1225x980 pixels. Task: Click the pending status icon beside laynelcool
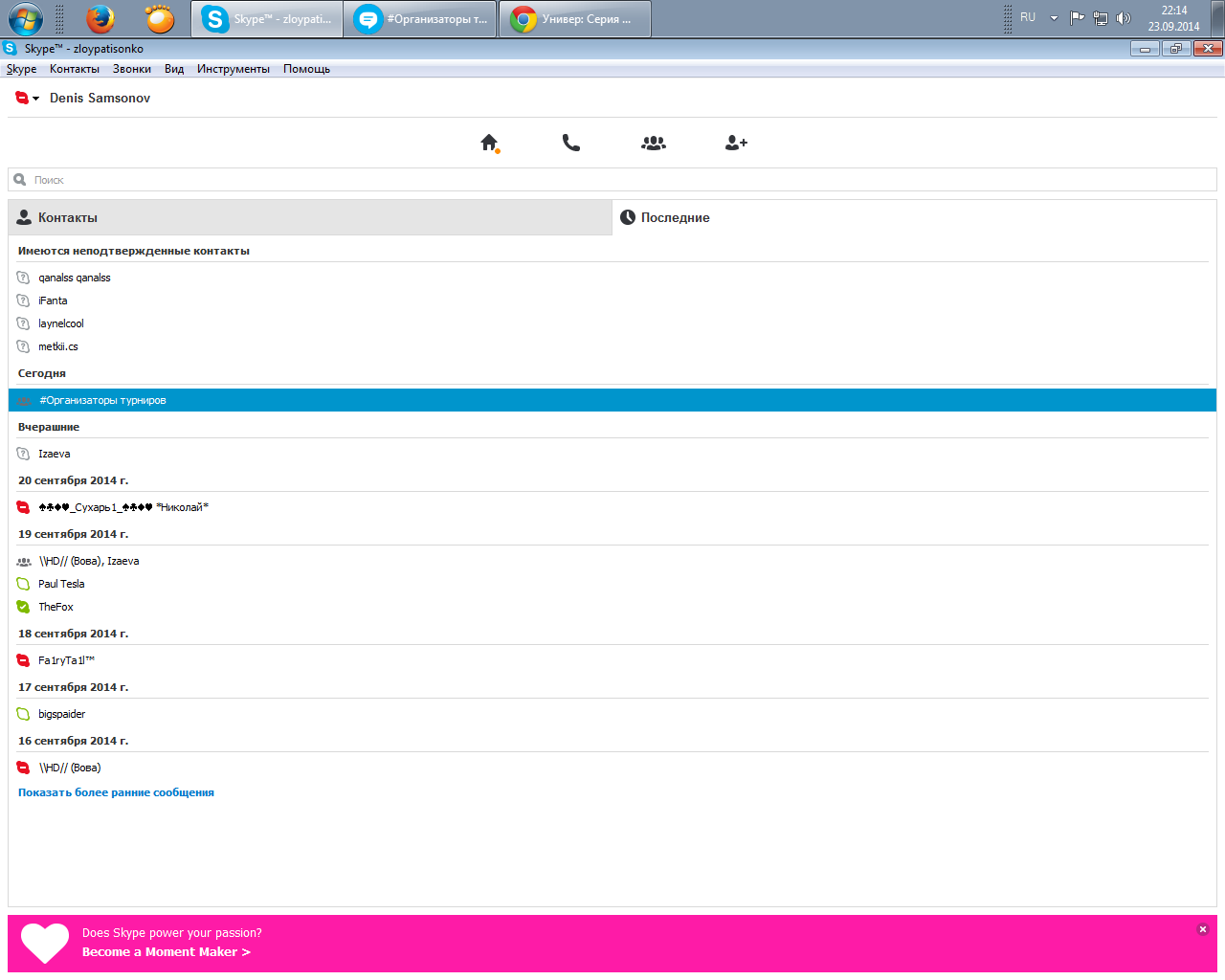click(x=23, y=323)
